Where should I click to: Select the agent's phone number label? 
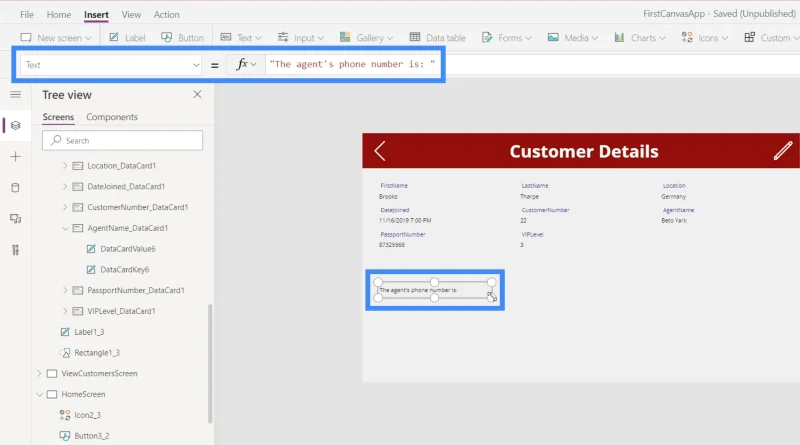click(434, 290)
